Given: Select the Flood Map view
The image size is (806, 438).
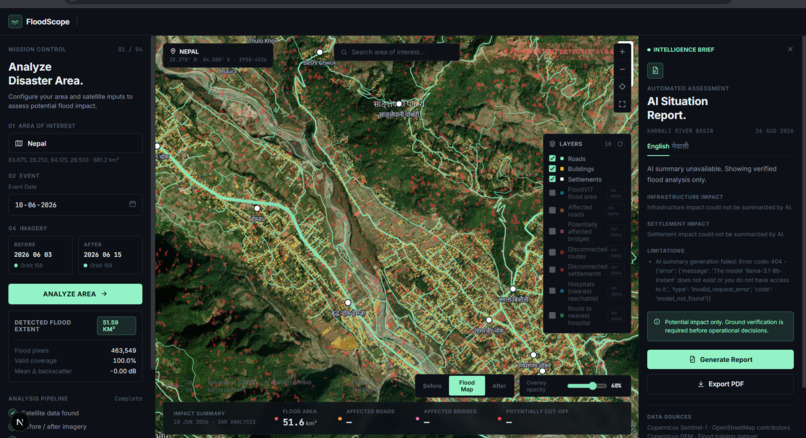Looking at the screenshot, I should (467, 386).
